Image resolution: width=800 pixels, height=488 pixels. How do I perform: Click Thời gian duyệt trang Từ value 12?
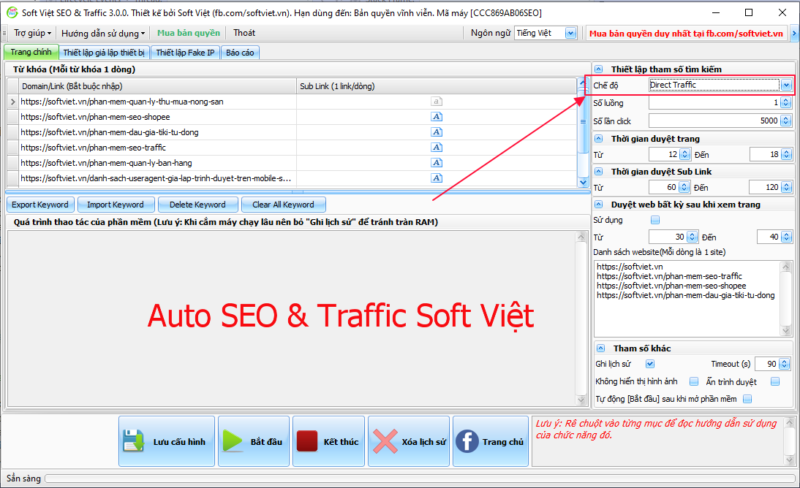[669, 154]
